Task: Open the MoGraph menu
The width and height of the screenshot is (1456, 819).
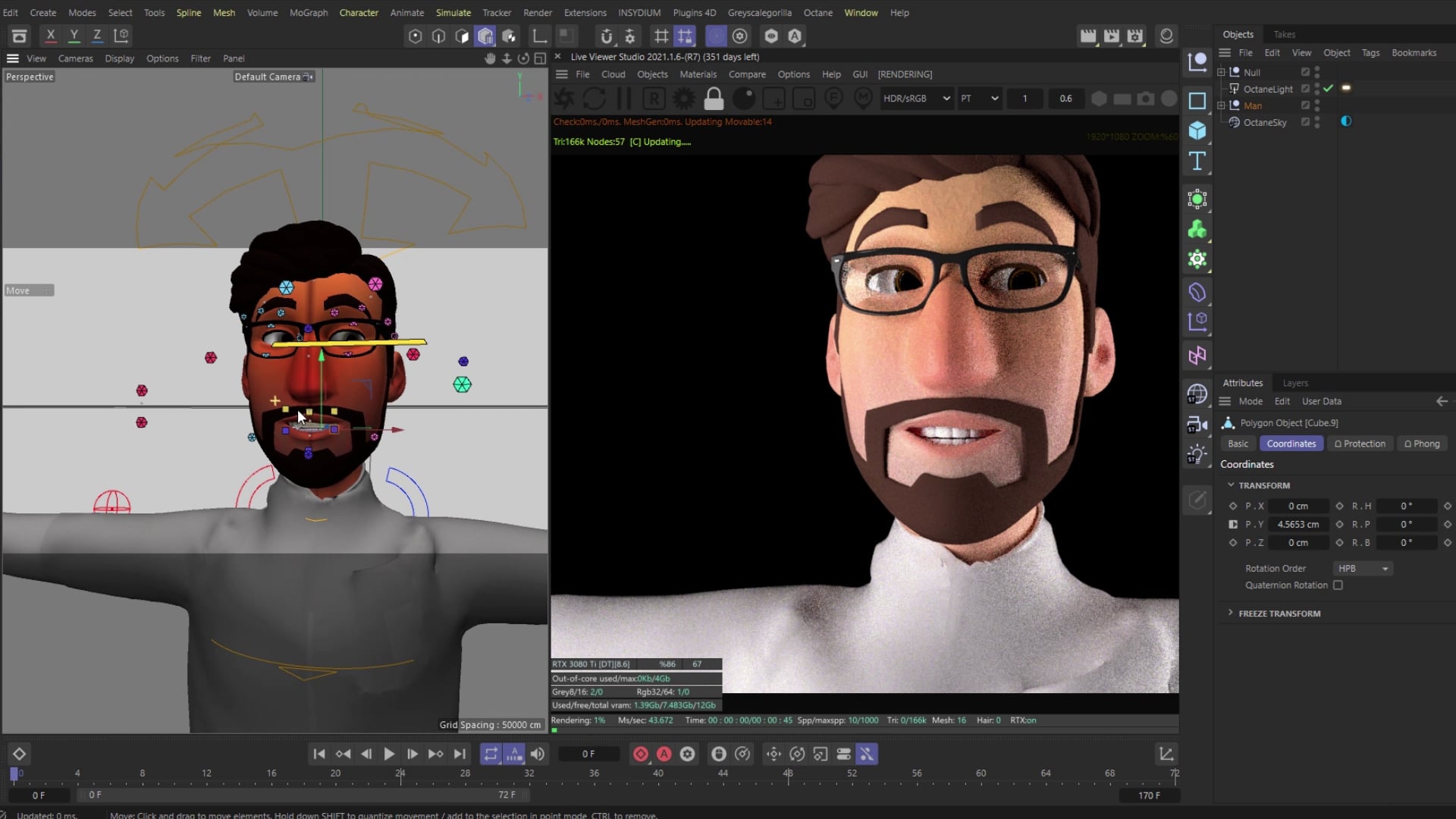Action: coord(308,12)
